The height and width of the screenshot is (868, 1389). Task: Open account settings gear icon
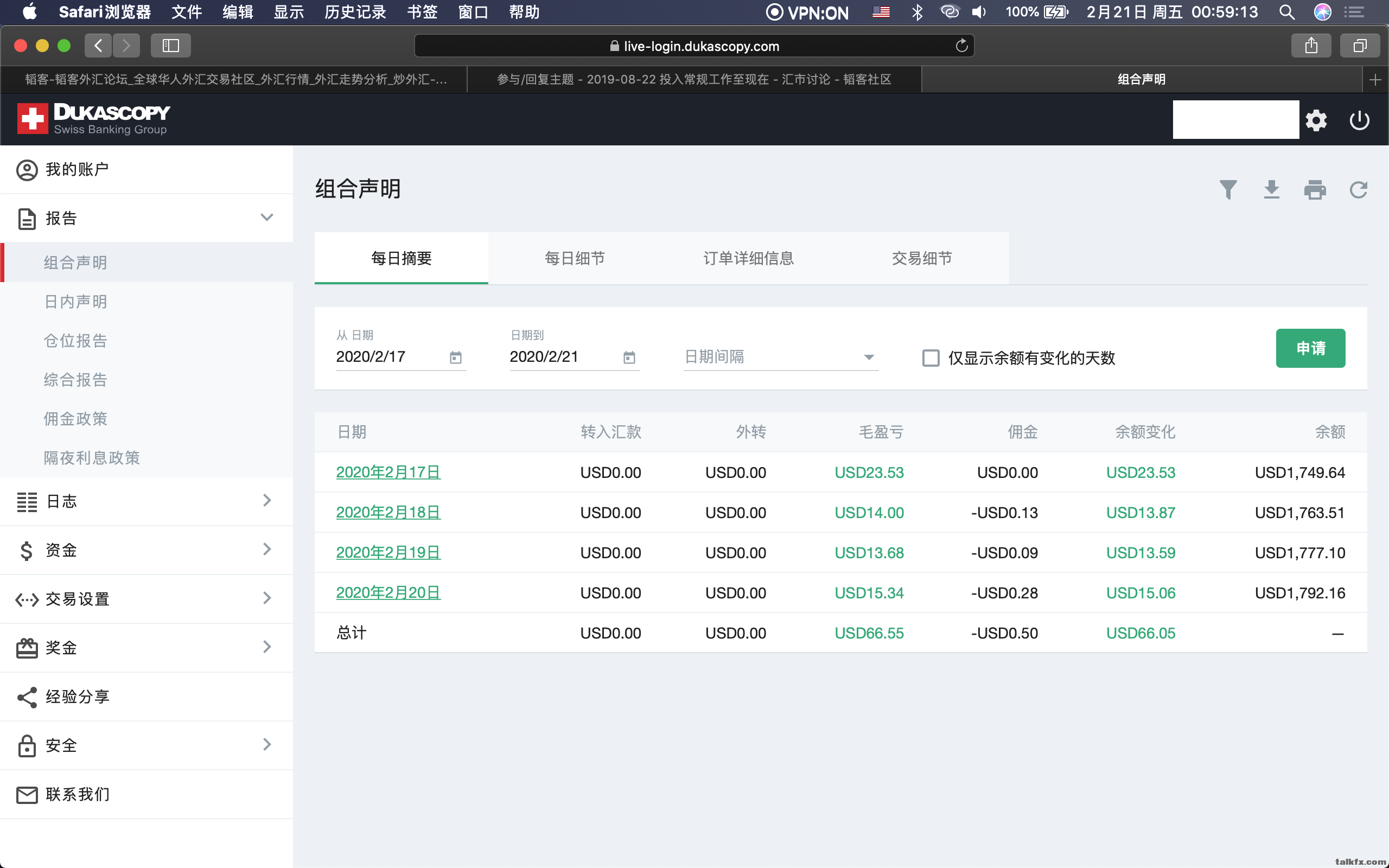point(1316,120)
